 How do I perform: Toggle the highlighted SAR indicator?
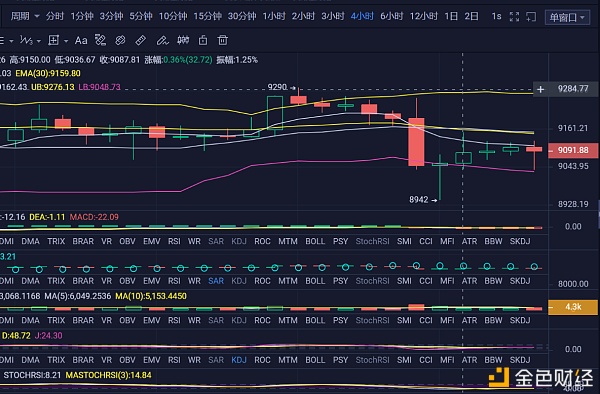pos(216,281)
